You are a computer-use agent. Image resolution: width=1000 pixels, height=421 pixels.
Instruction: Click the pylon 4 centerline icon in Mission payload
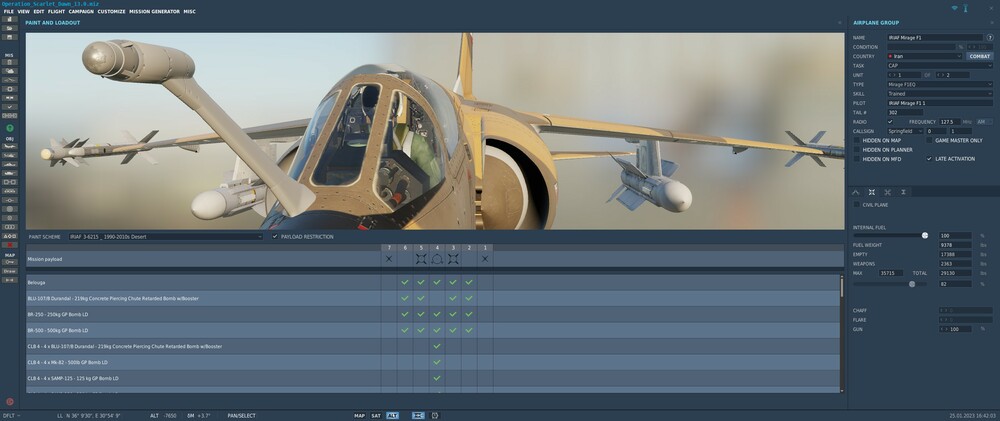(437, 259)
